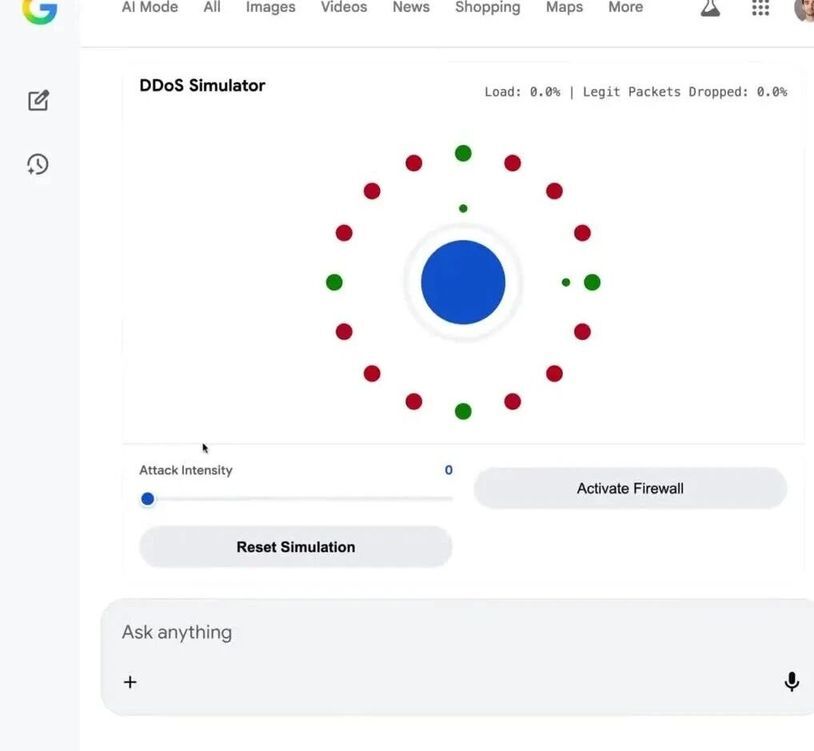Click the plus attachment icon
Viewport: 814px width, 751px height.
point(130,681)
